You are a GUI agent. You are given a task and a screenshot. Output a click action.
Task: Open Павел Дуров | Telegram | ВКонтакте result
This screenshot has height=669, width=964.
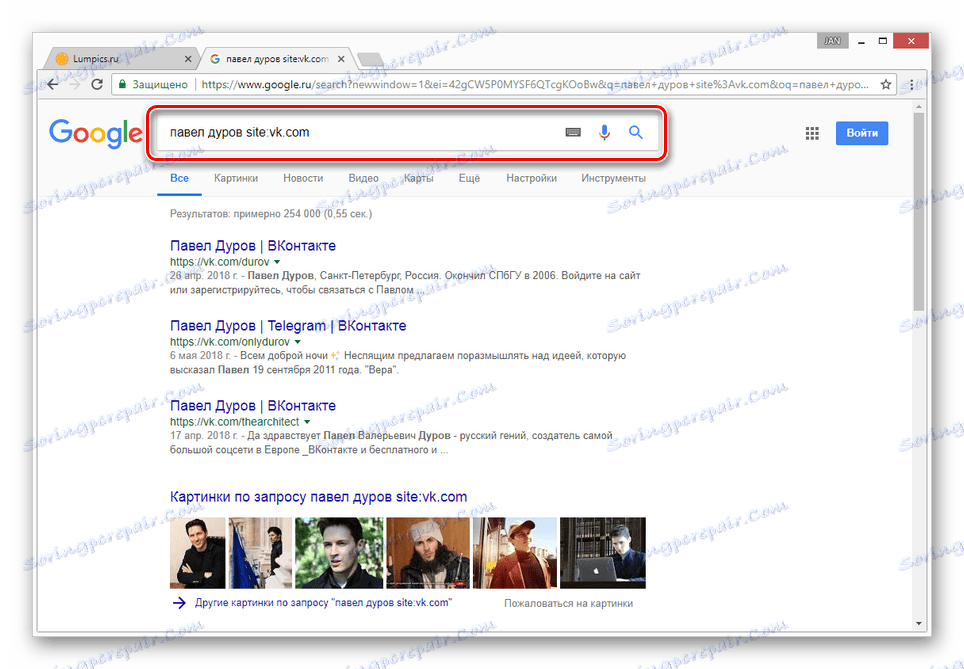(288, 325)
